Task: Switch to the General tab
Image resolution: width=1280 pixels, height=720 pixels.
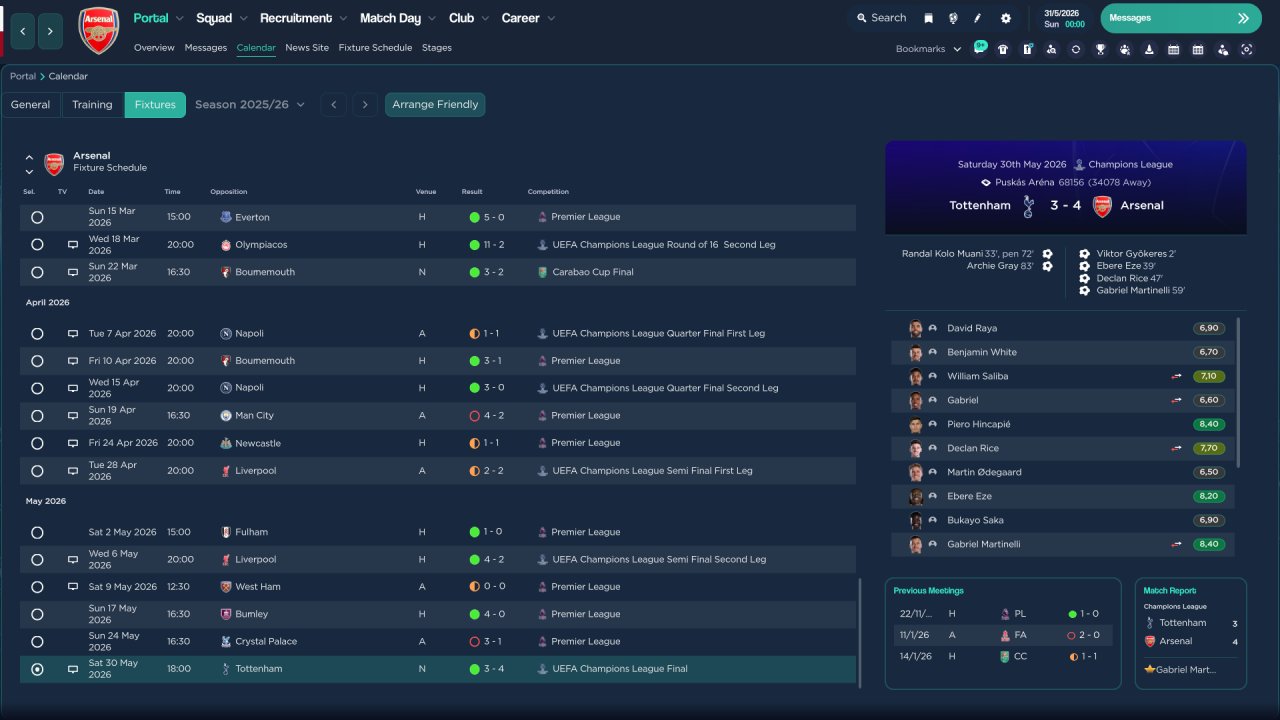Action: (x=31, y=105)
